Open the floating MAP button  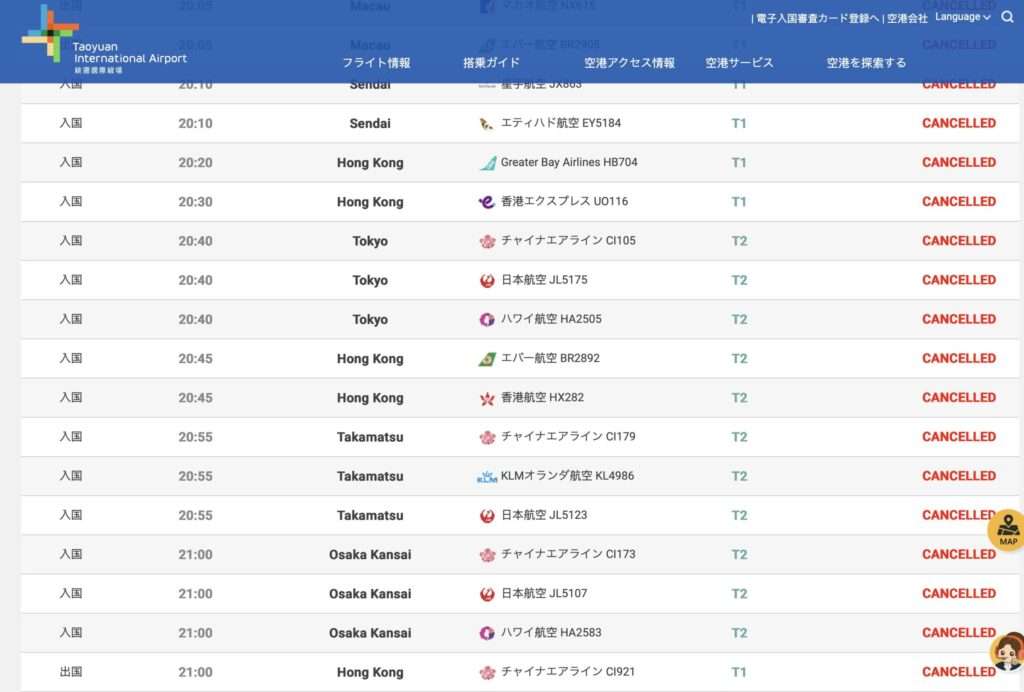tap(1007, 530)
